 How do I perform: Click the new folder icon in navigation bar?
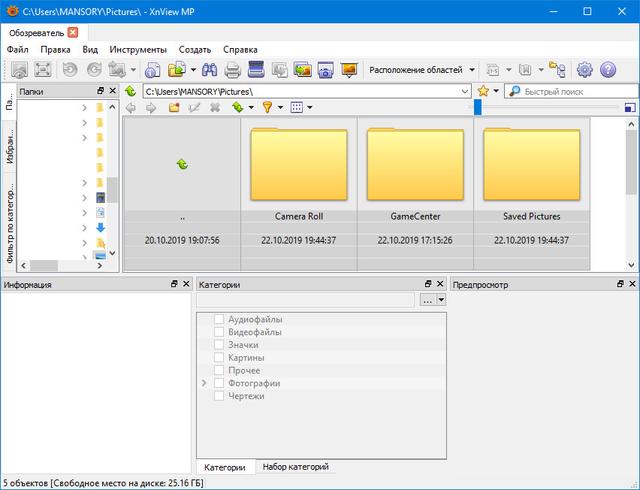[174, 107]
